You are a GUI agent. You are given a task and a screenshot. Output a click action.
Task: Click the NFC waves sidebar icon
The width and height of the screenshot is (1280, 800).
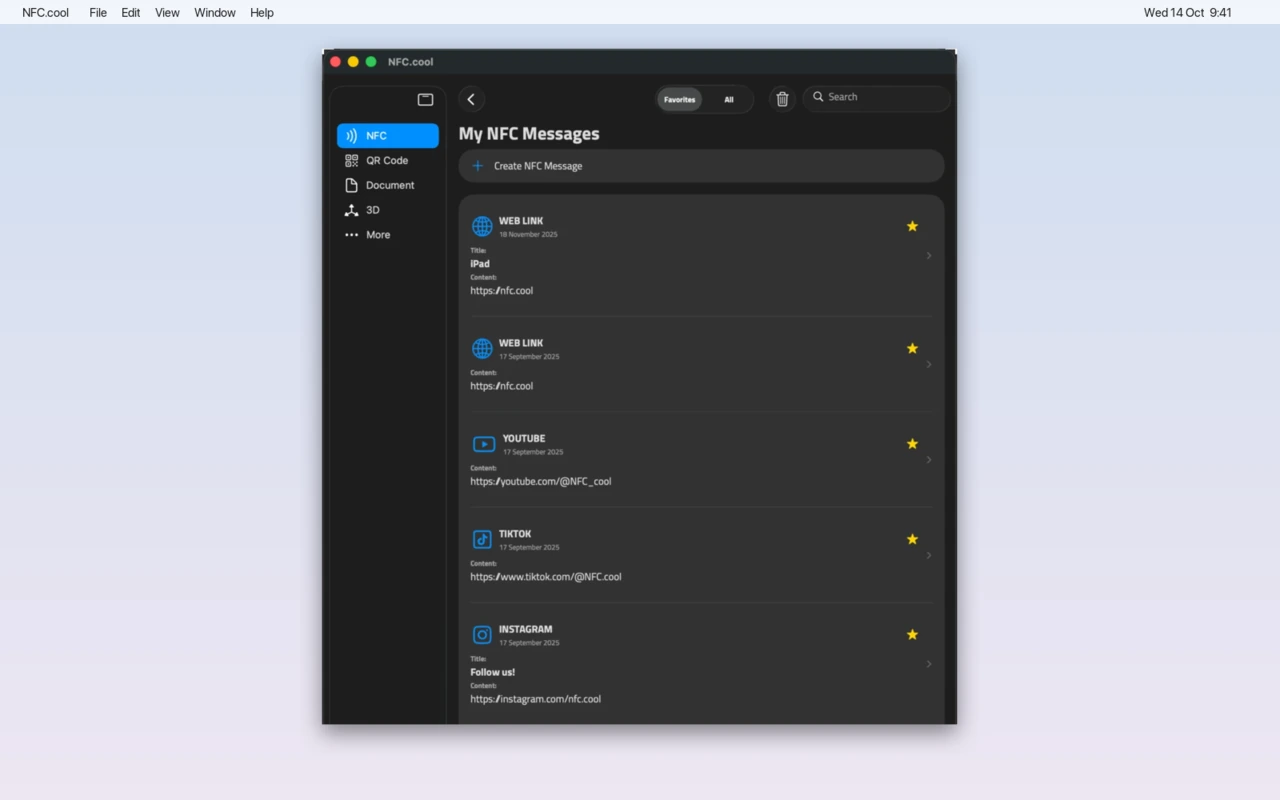(351, 136)
